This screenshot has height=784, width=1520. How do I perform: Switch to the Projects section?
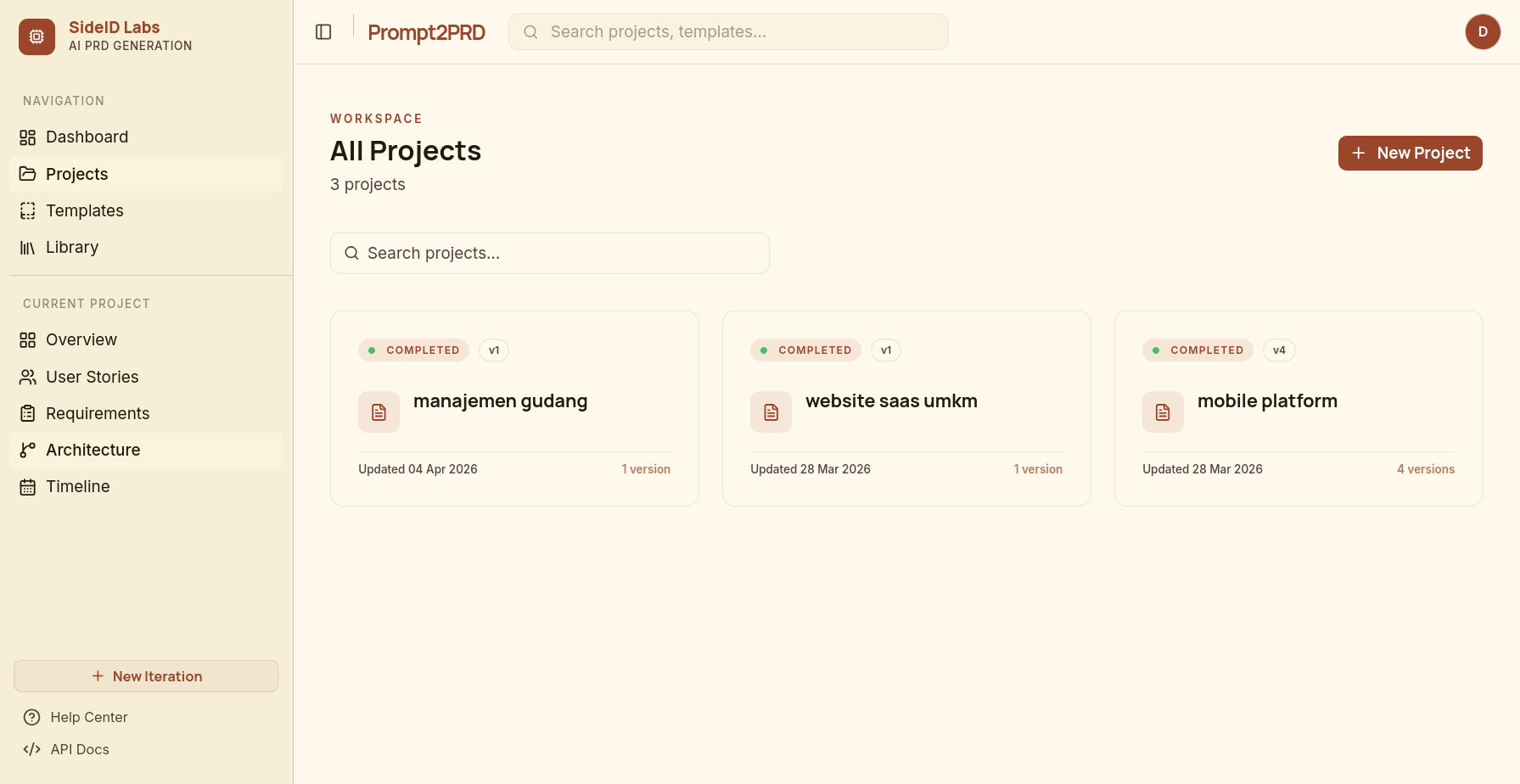point(76,174)
